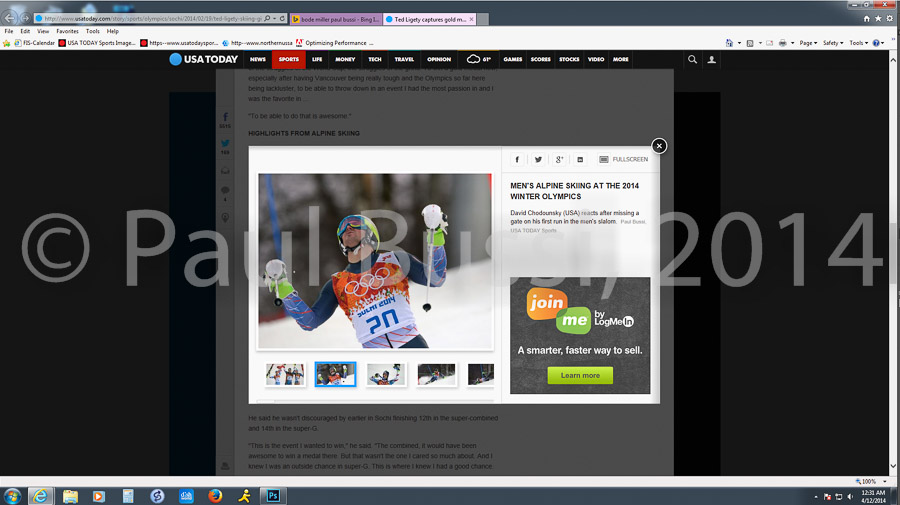The image size is (900, 505).
Task: Click the command bar Help question icon
Action: point(876,43)
